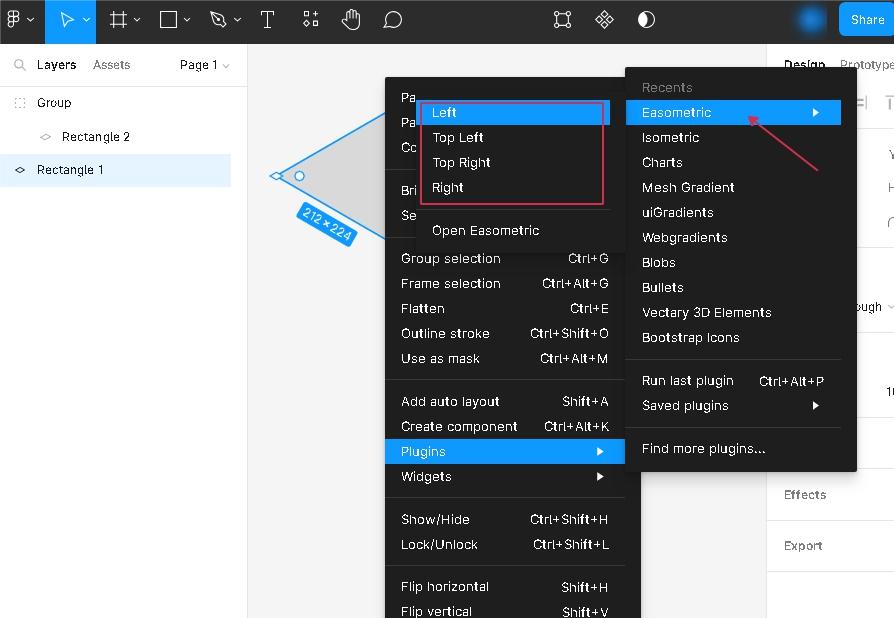Select the Text tool

267,20
